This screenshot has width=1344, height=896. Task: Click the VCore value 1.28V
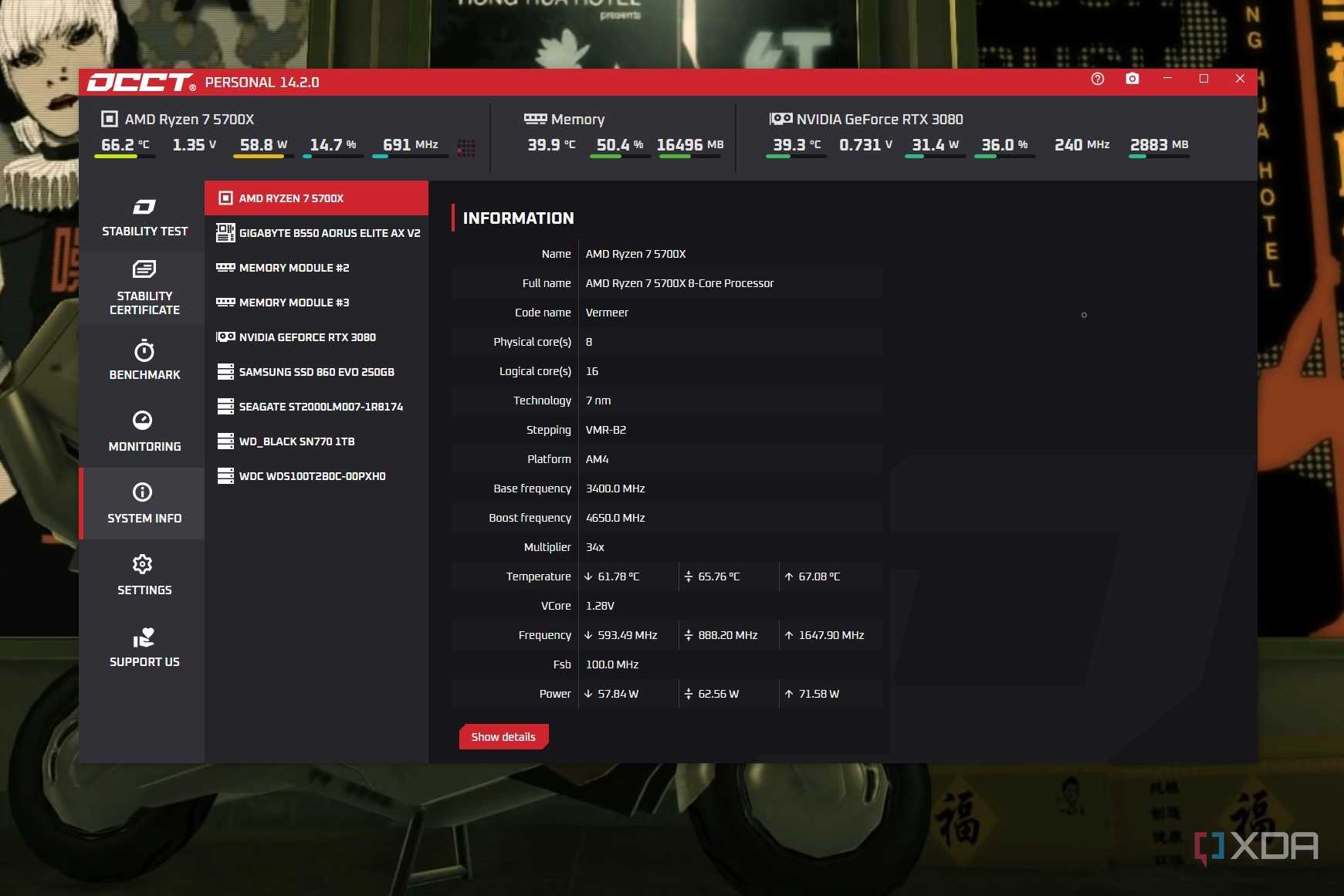pyautogui.click(x=600, y=606)
